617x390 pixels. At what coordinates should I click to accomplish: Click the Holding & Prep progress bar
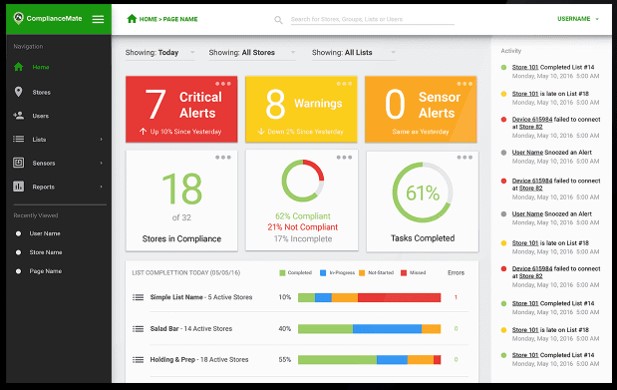click(369, 359)
